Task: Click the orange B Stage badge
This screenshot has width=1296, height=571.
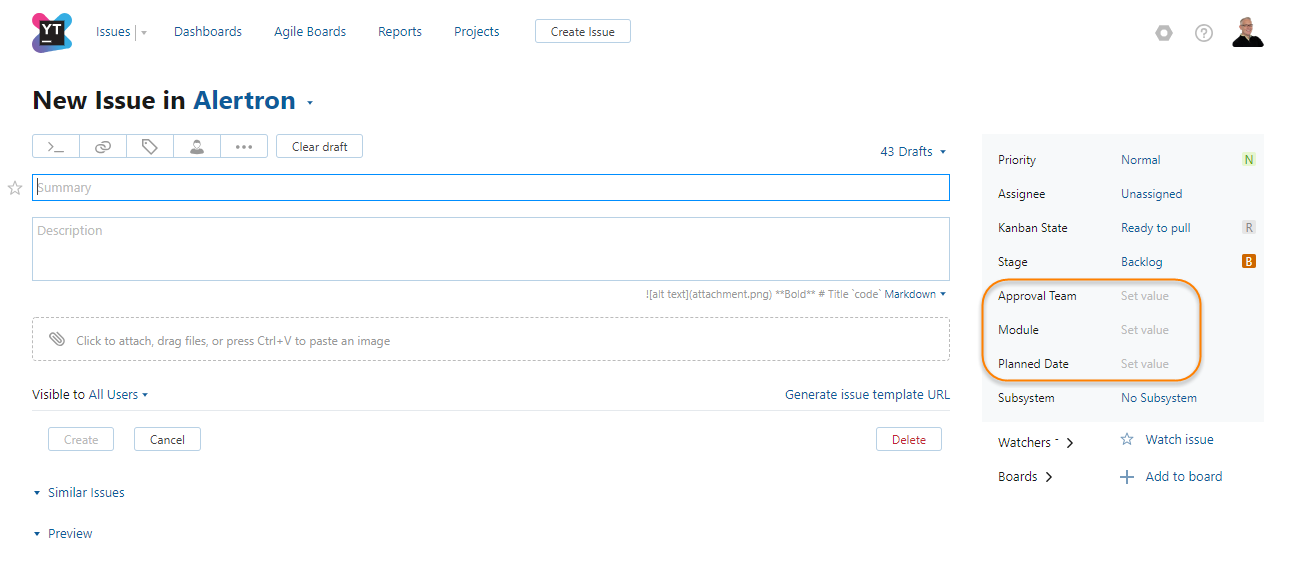Action: pos(1249,262)
